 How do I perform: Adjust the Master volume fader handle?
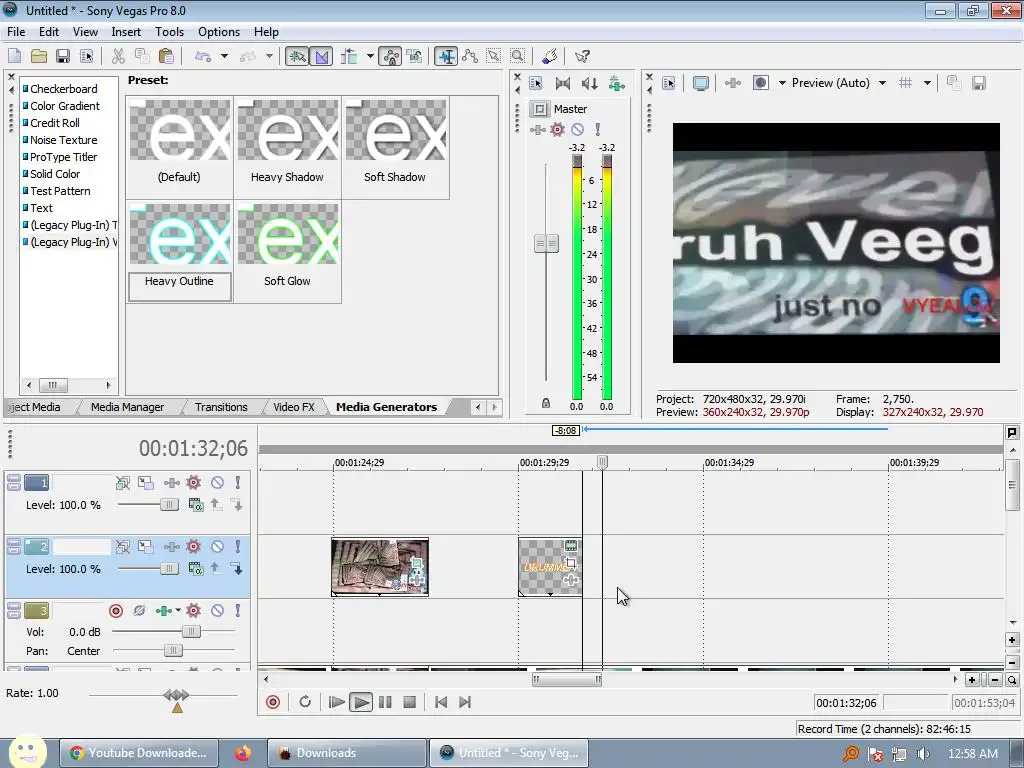547,244
